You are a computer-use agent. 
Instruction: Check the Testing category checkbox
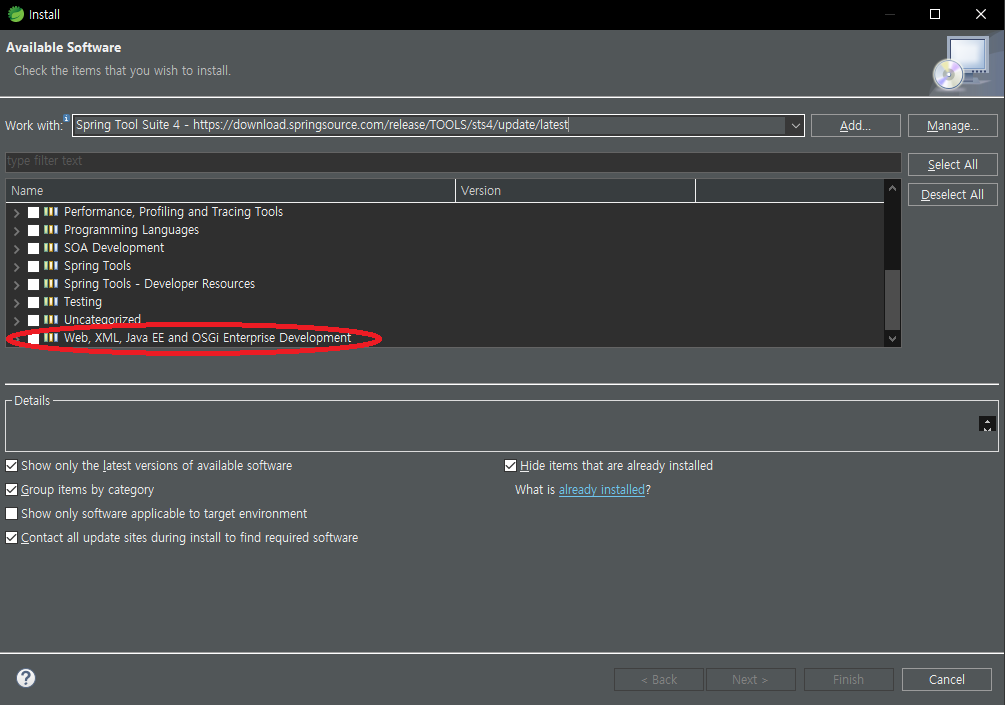pyautogui.click(x=33, y=302)
